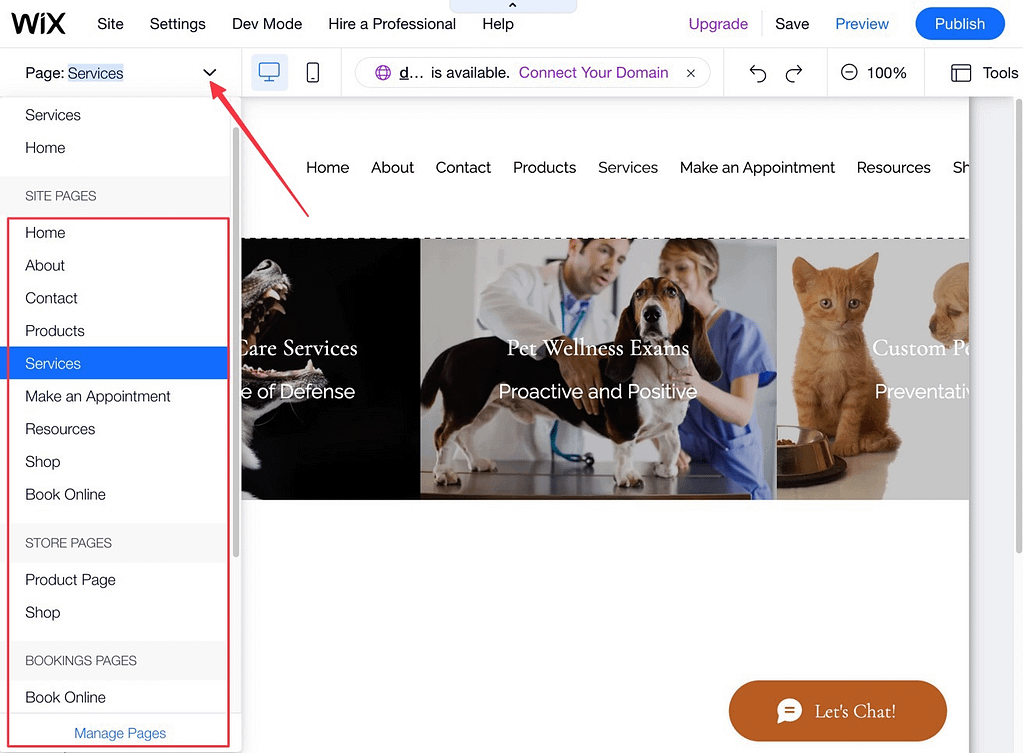Open the Dev Mode menu
1023x753 pixels.
(x=267, y=24)
